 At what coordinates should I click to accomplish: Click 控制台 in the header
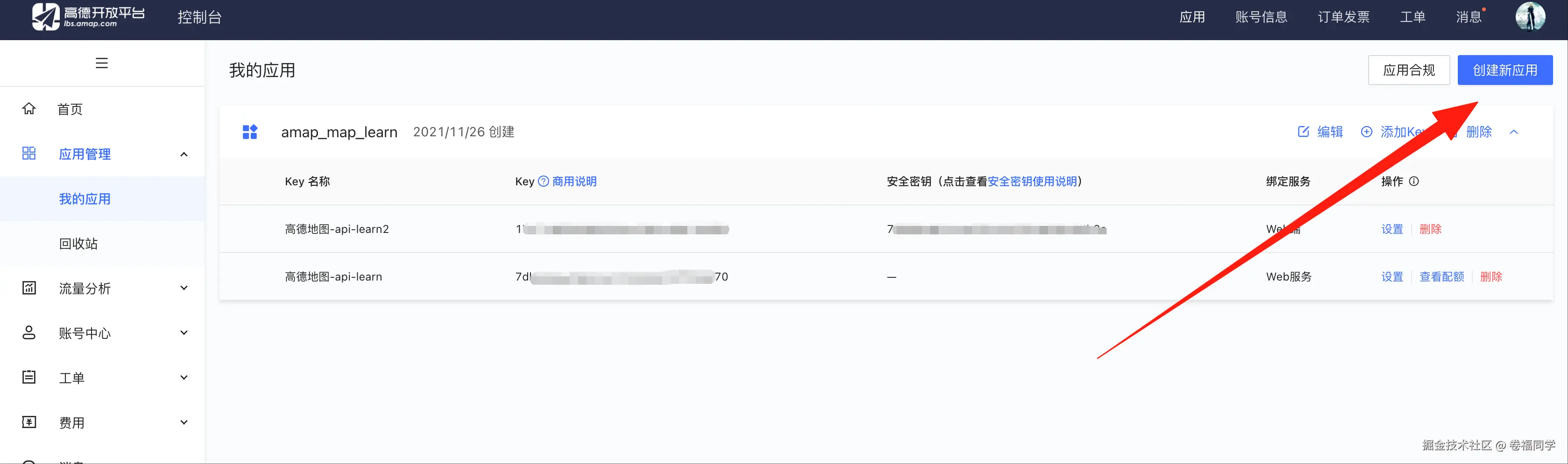(x=199, y=17)
